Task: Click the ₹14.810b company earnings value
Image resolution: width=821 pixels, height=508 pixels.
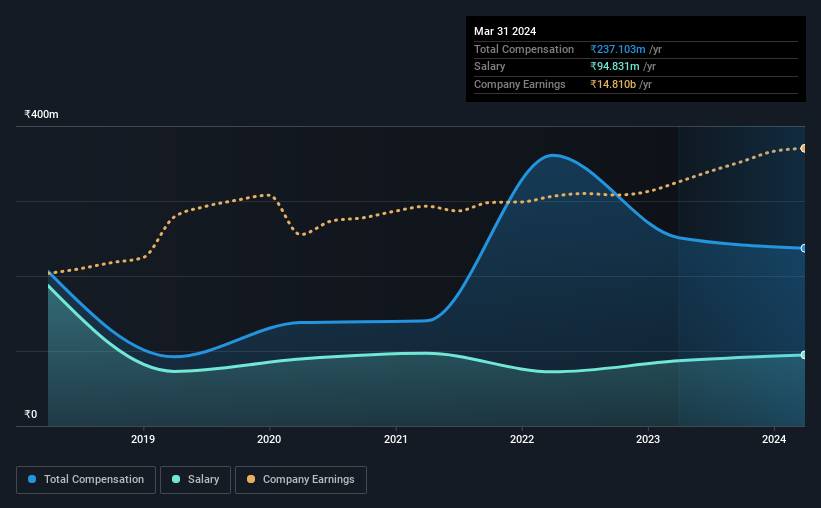Action: tap(613, 84)
